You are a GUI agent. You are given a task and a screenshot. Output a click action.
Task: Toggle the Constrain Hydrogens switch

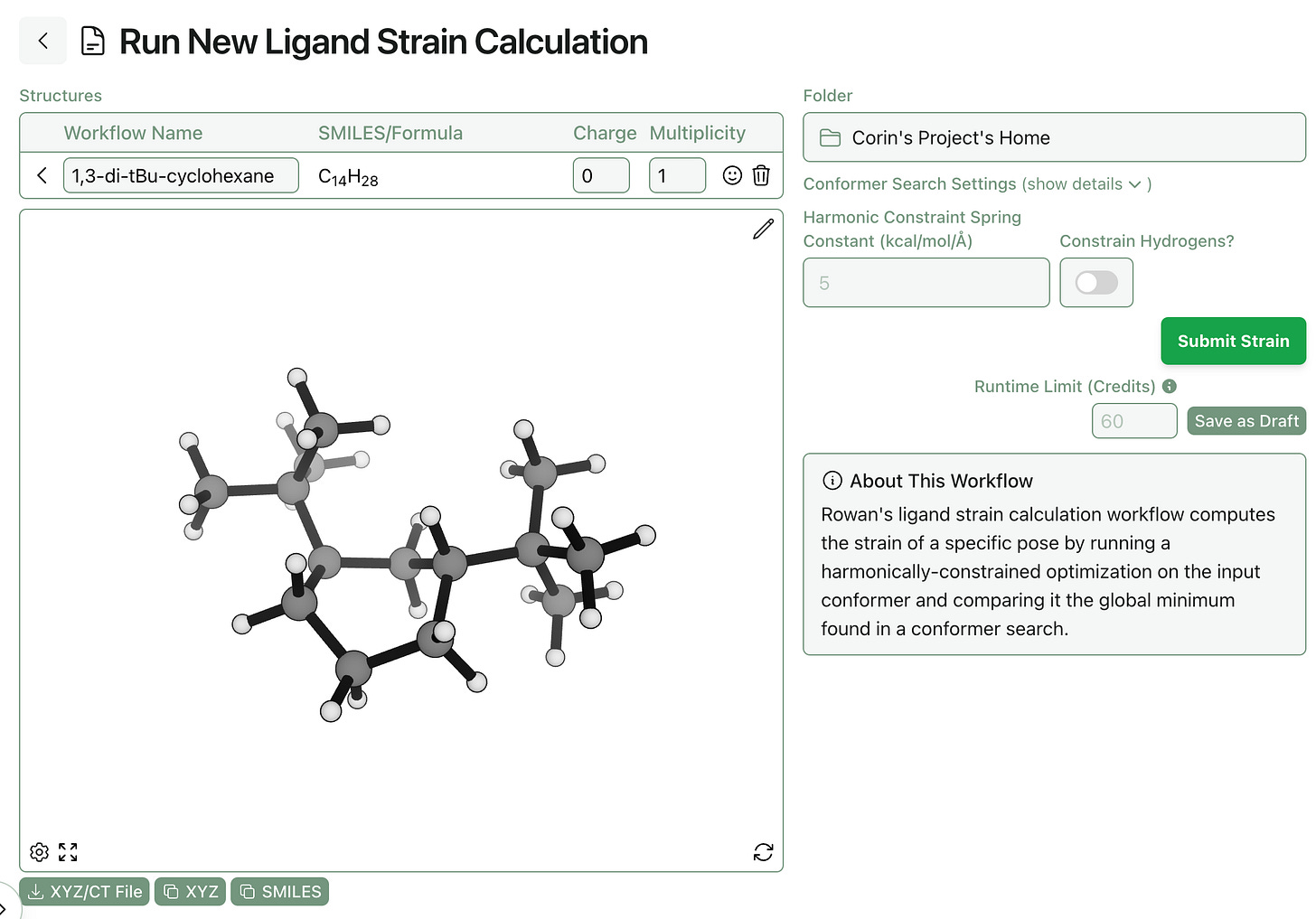(1096, 283)
